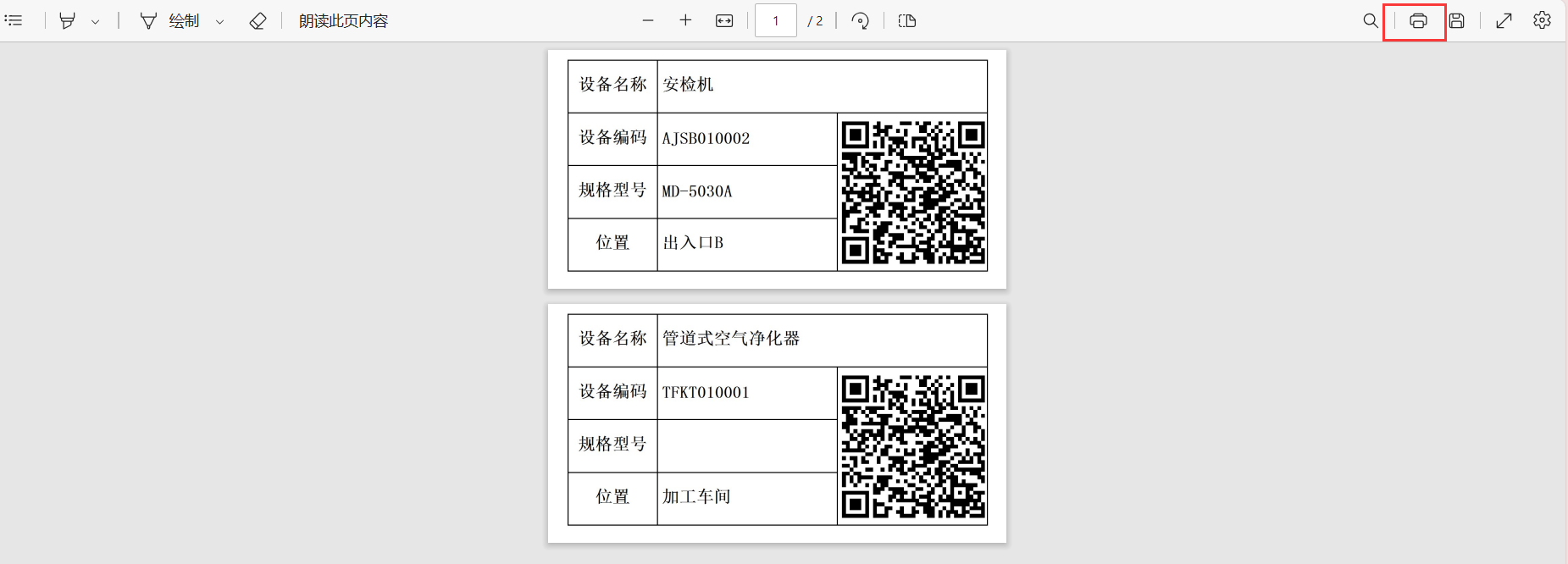Zoom in with the plus icon

pyautogui.click(x=685, y=20)
